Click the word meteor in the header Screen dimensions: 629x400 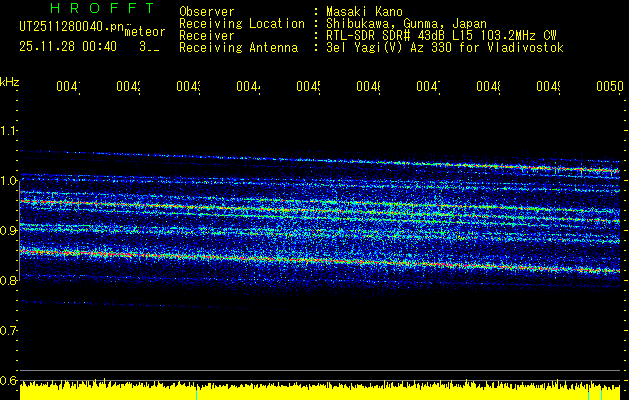[145, 32]
